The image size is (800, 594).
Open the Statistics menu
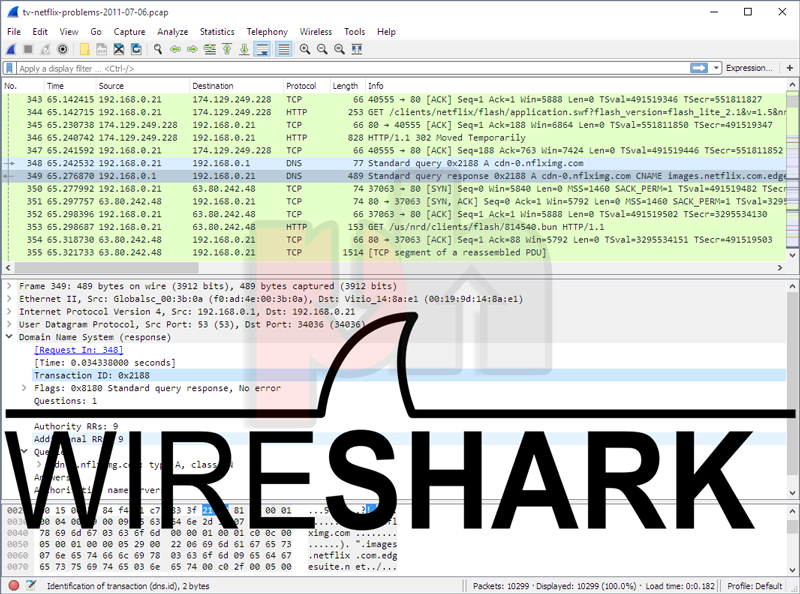click(217, 32)
